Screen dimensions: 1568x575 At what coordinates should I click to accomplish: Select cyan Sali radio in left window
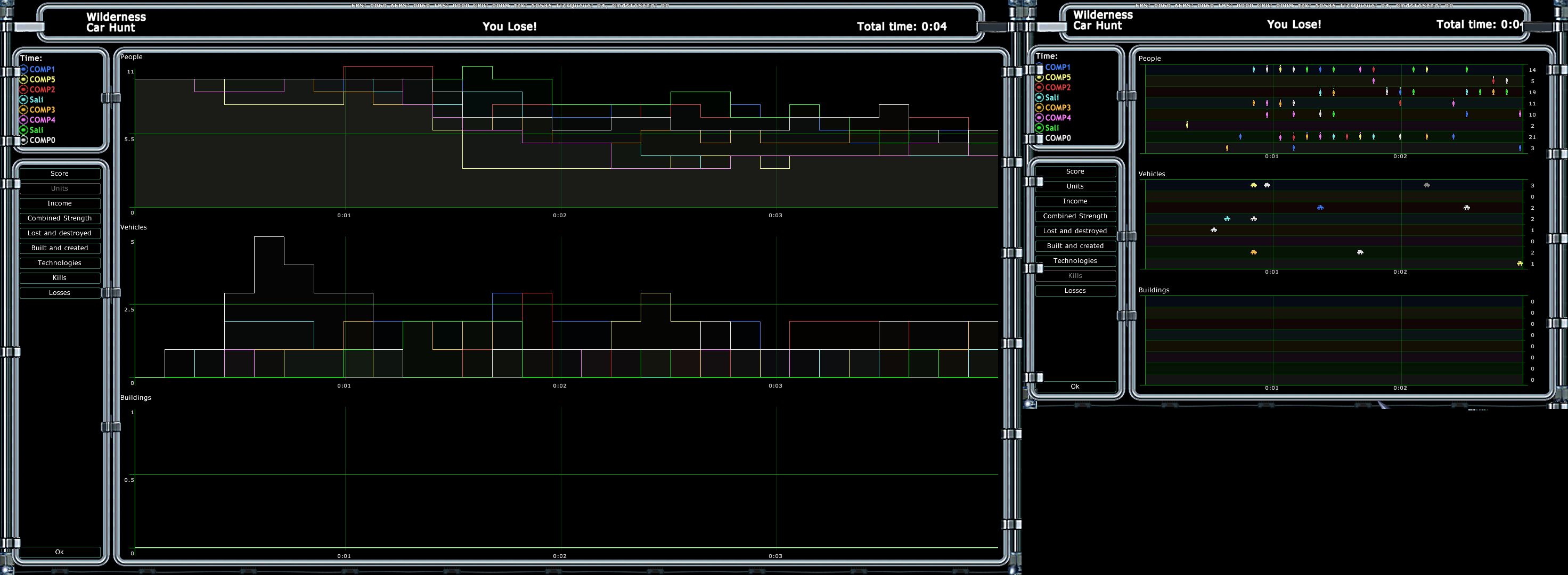coord(24,100)
